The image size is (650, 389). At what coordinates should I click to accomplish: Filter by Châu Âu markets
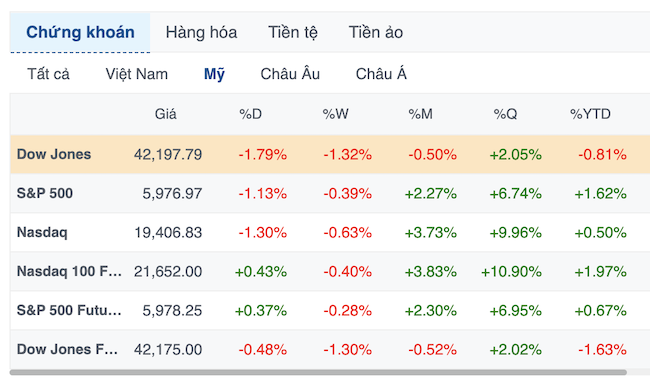coord(290,74)
